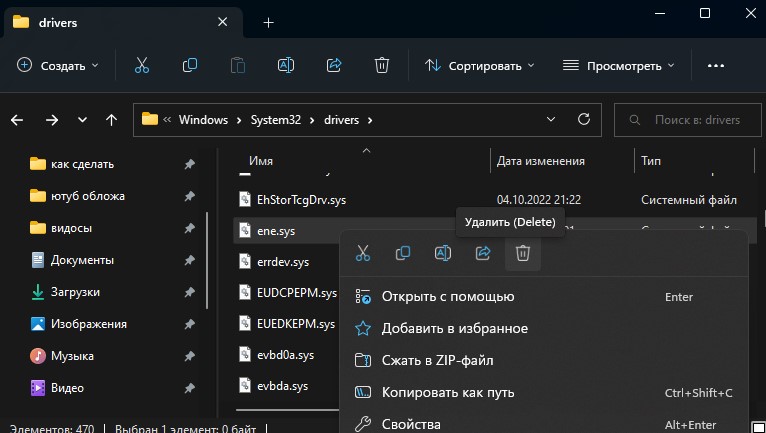766x433 pixels.
Task: Go forward with the right arrow
Action: (x=52, y=120)
